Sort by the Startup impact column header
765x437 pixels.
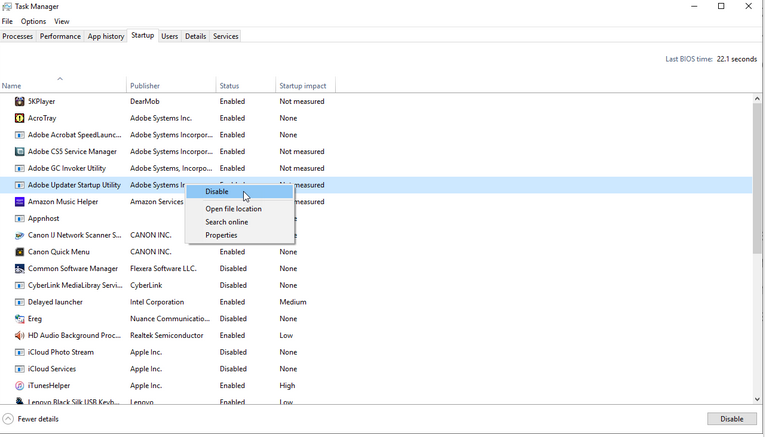[305, 85]
